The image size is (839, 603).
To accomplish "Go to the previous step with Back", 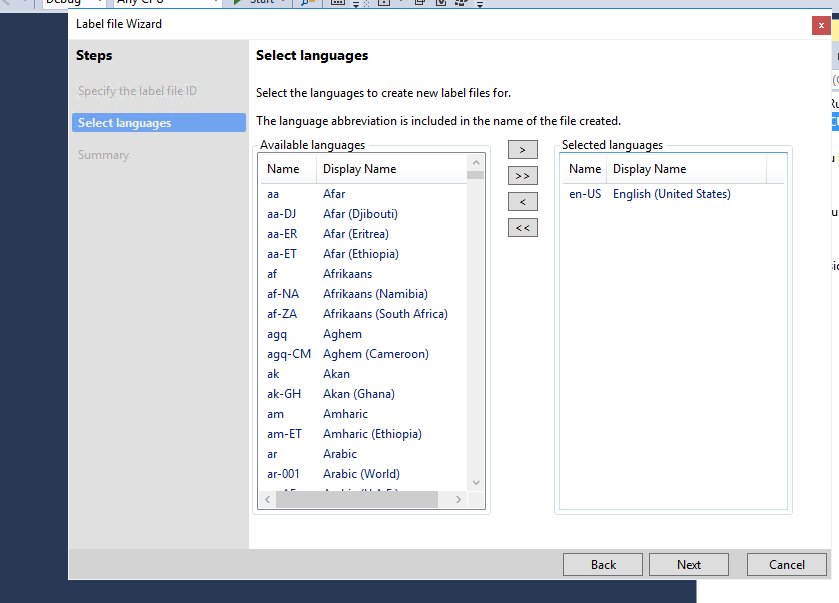I will 603,564.
